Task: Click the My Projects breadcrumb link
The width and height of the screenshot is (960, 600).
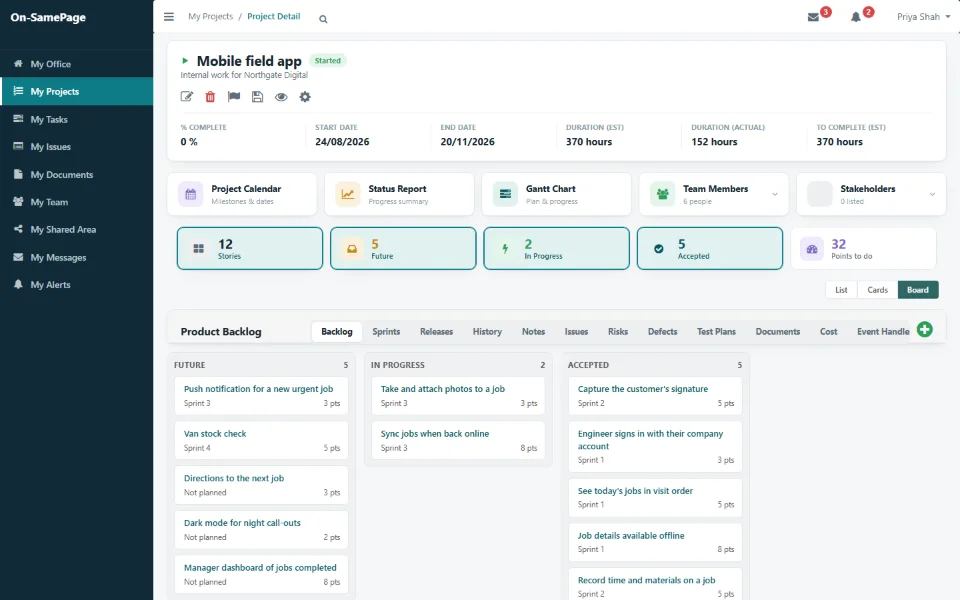Action: (x=211, y=17)
